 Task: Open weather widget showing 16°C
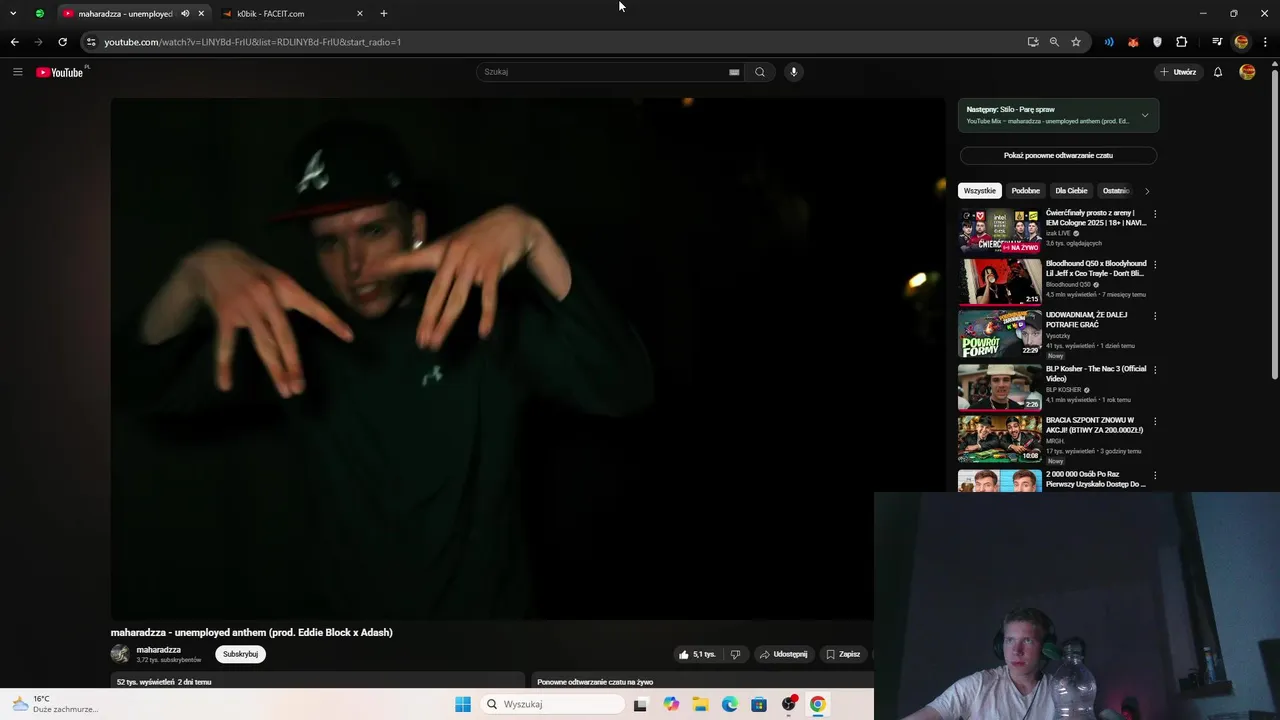click(x=55, y=704)
